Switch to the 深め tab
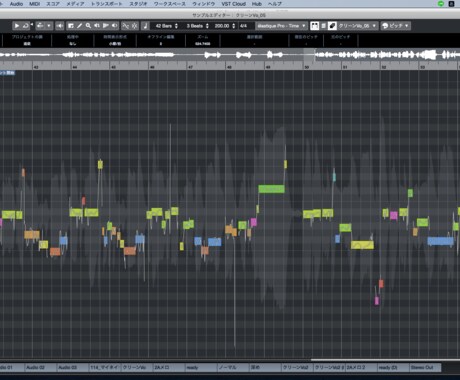 [265, 367]
